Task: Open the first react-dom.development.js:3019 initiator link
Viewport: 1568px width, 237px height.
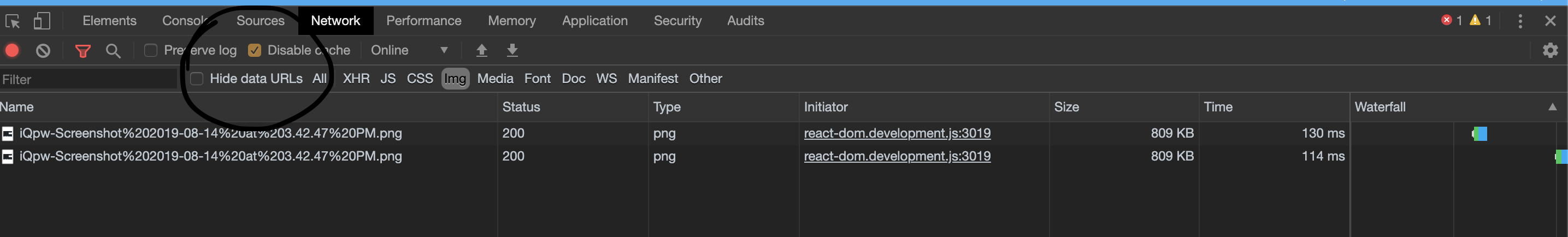Action: point(897,134)
